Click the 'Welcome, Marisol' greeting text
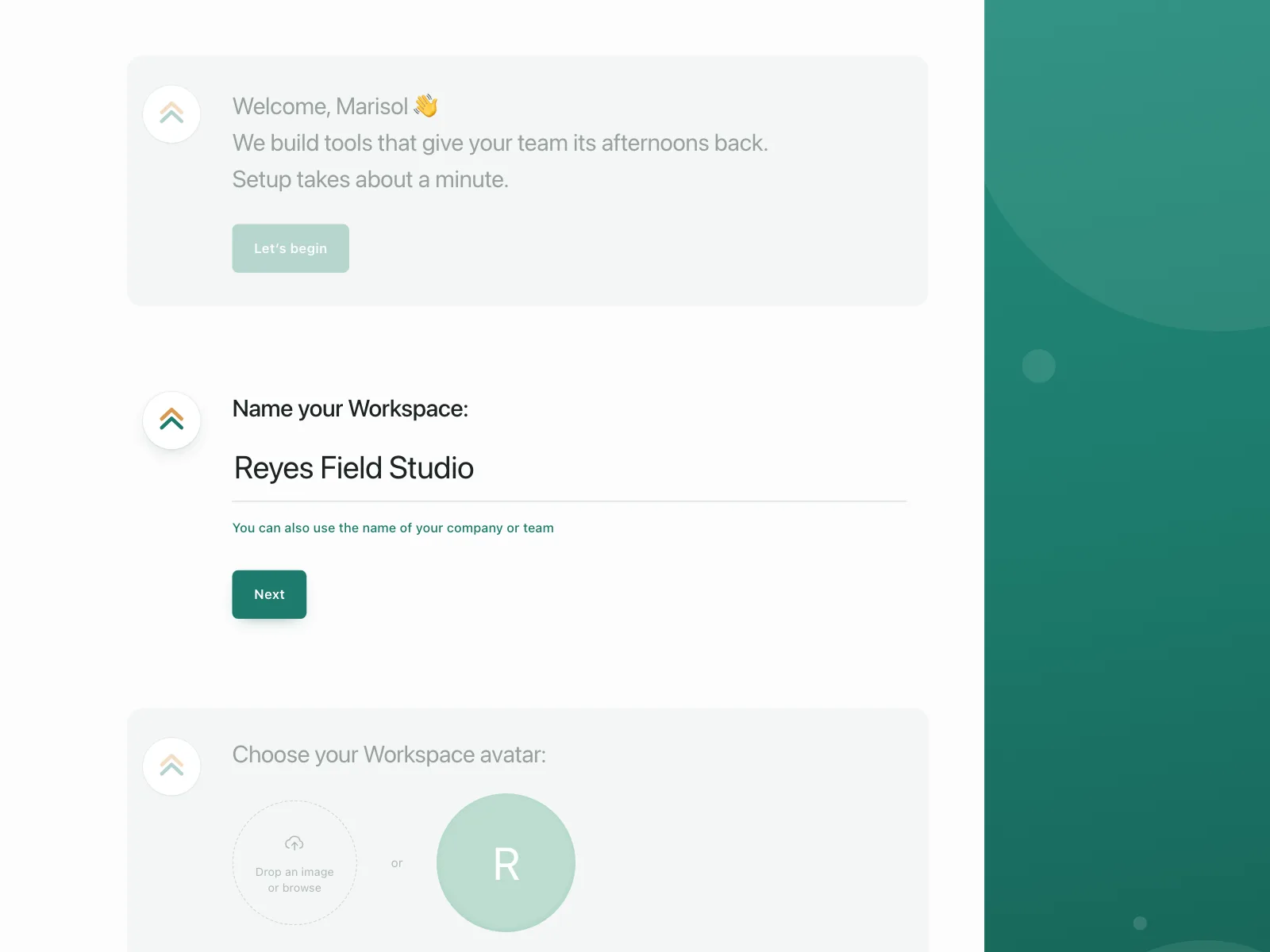 320,106
